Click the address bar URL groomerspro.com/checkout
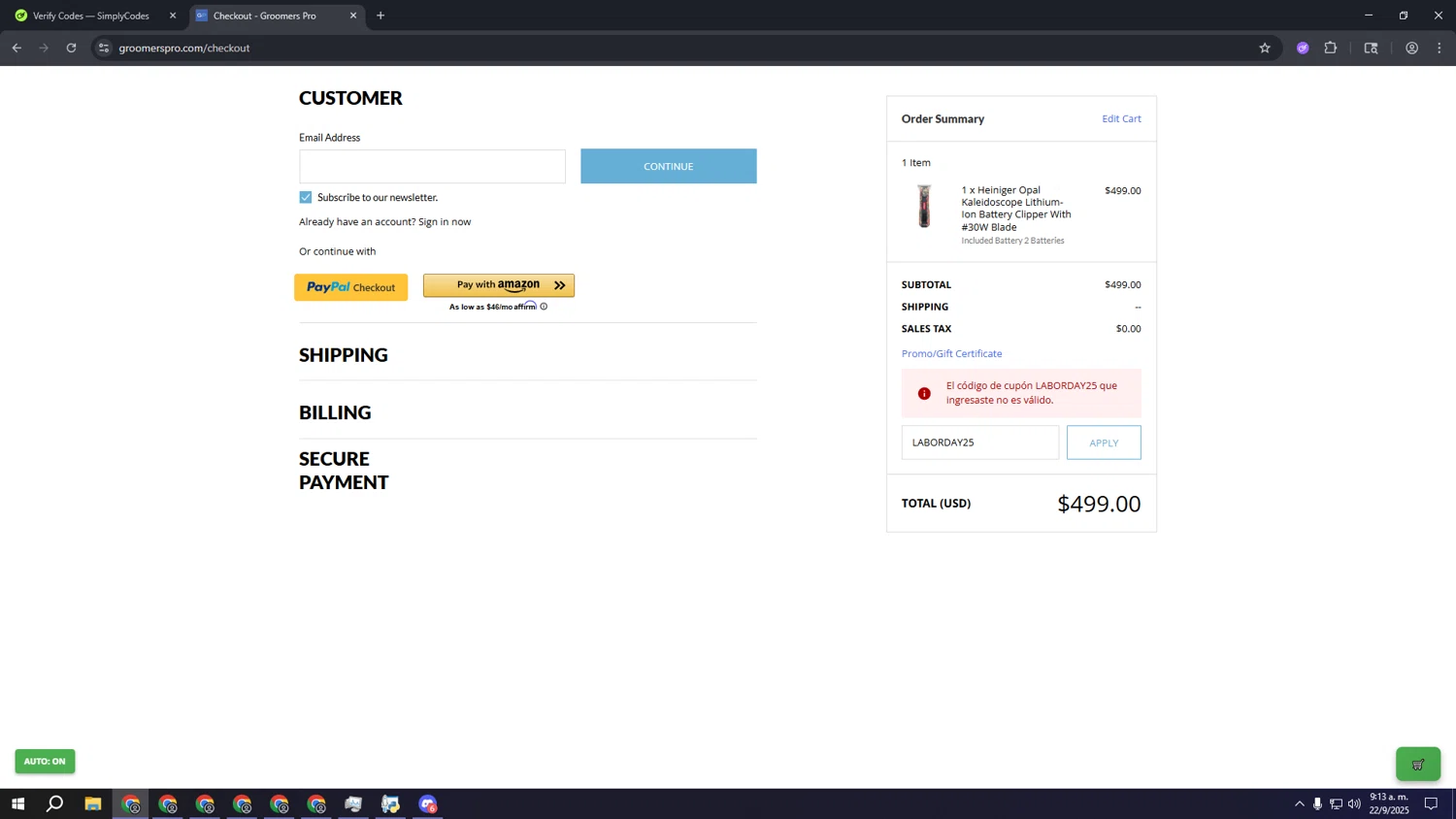This screenshot has width=1456, height=819. (x=184, y=48)
